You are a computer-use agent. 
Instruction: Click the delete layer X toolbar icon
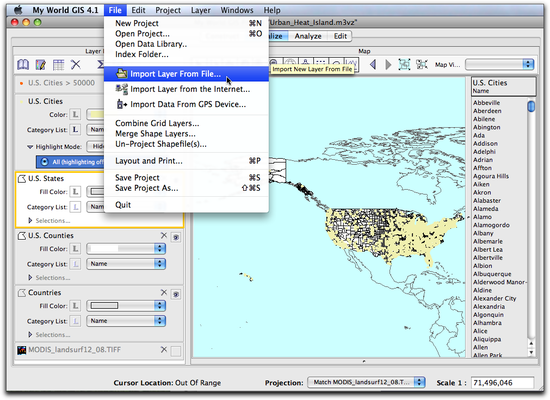pos(75,64)
